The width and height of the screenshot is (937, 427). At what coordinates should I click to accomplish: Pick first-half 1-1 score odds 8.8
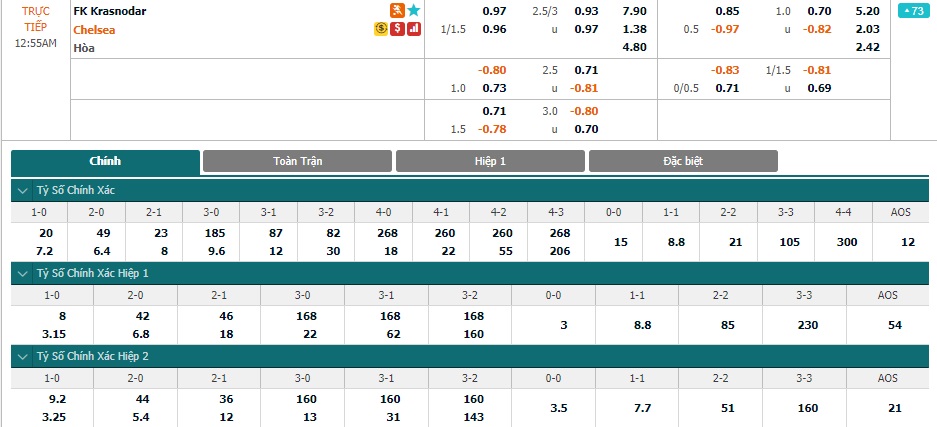637,325
